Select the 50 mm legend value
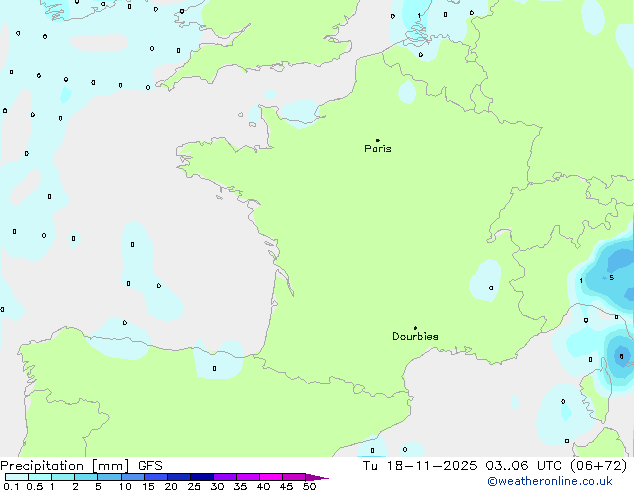The height and width of the screenshot is (490, 634). point(310,486)
